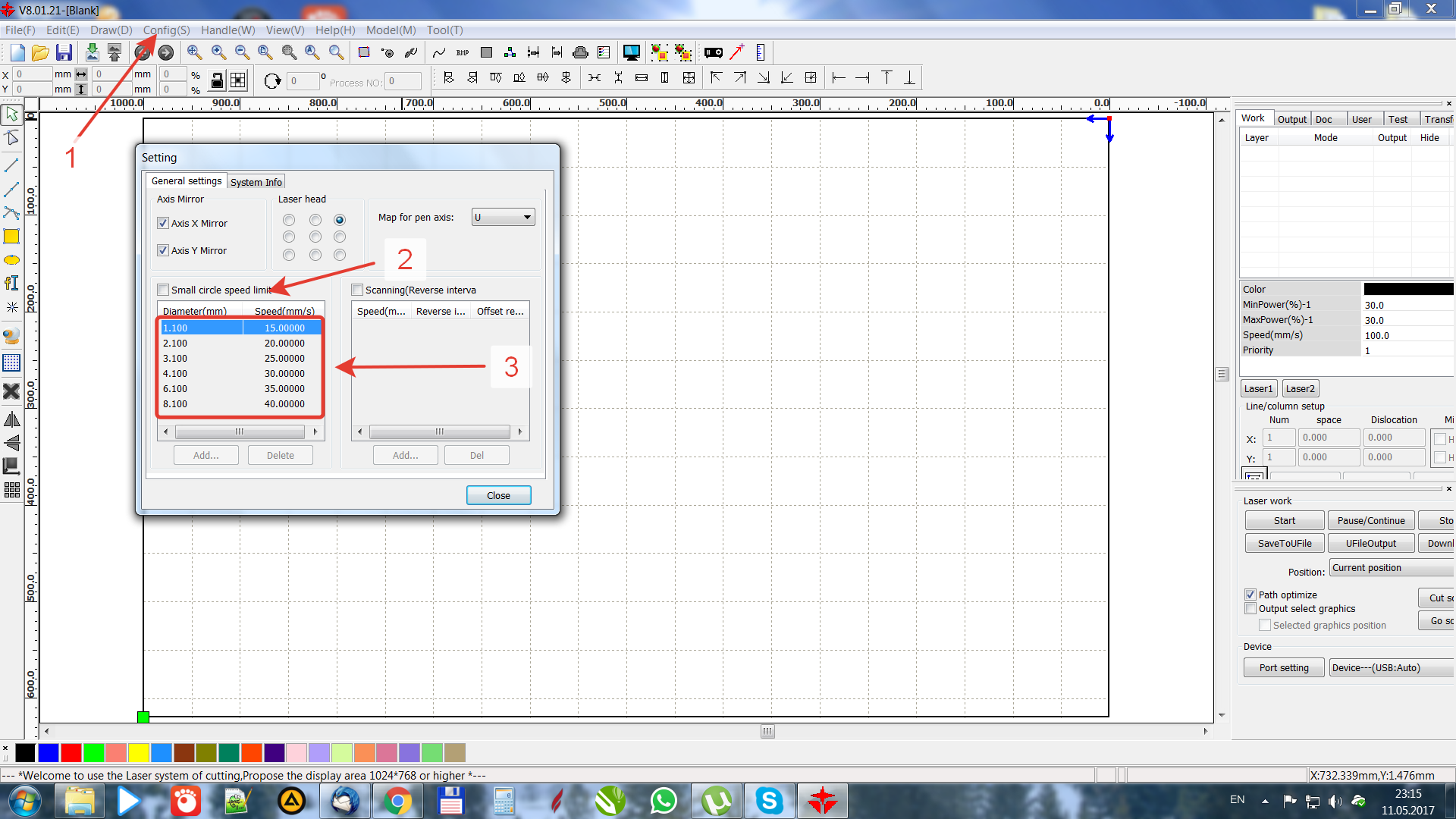Switch to System Info tab
The image size is (1456, 819).
pyautogui.click(x=256, y=182)
